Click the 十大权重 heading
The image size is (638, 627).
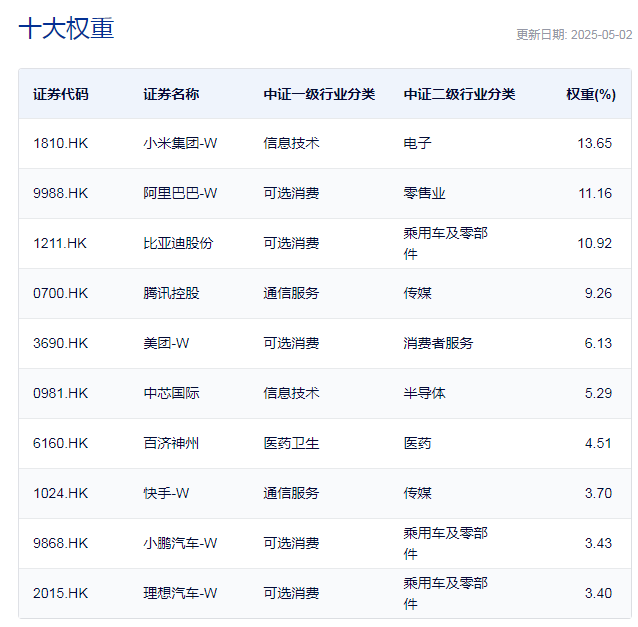[66, 28]
